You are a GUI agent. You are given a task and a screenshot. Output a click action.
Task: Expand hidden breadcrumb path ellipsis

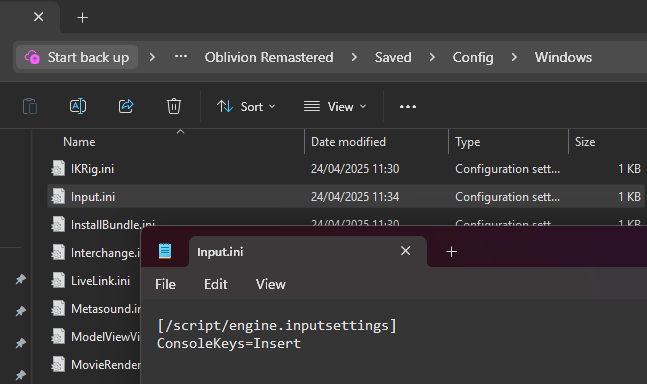click(181, 57)
